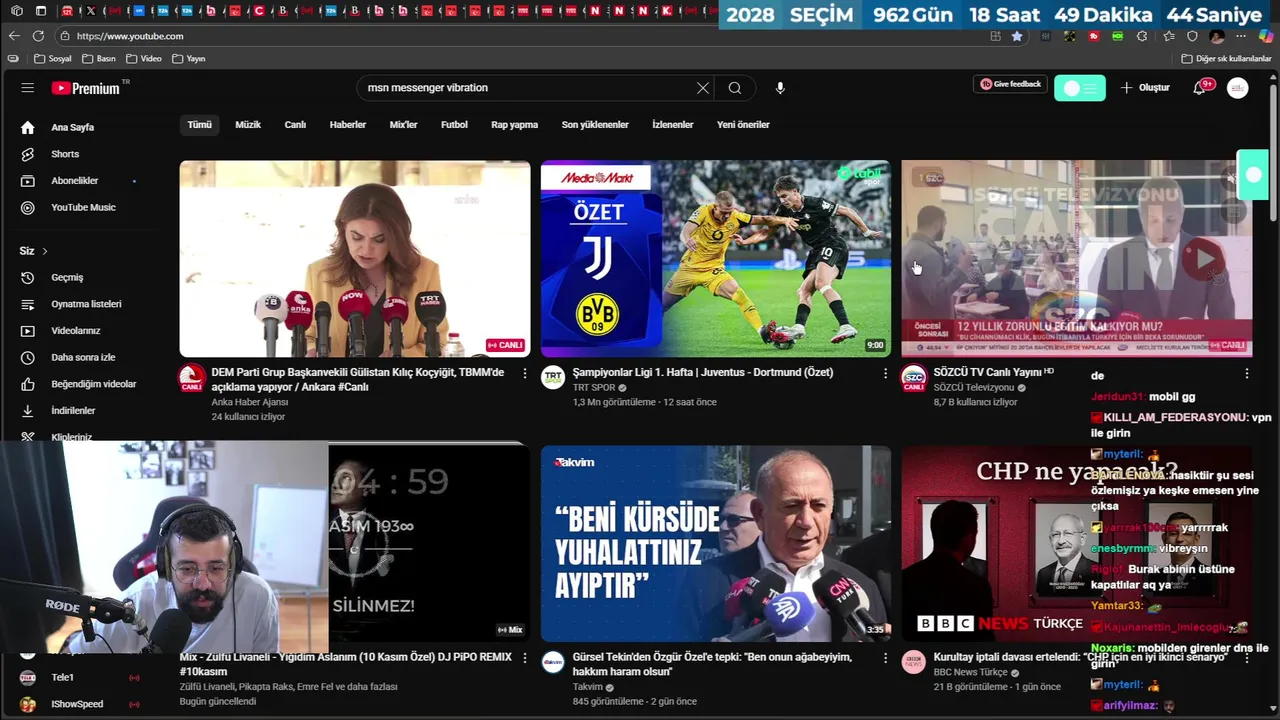The width and height of the screenshot is (1280, 720).
Task: Click the YouTube Premium logo
Action: (x=86, y=88)
